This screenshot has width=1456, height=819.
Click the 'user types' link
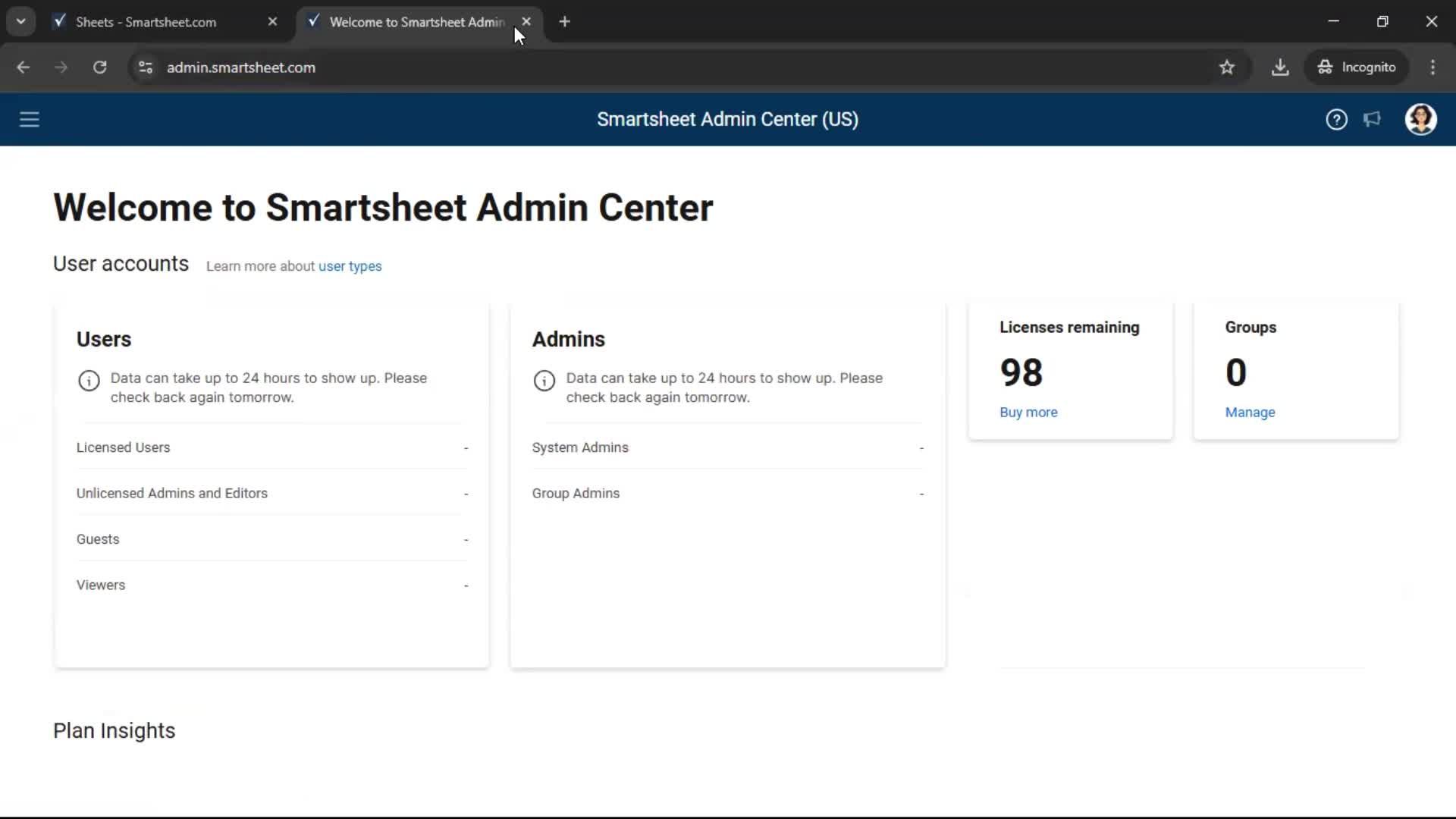[350, 266]
